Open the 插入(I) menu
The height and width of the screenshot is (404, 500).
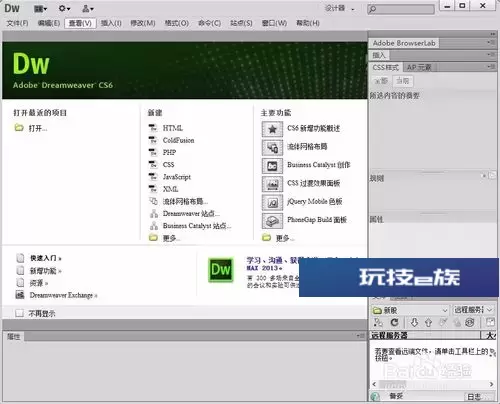111,23
